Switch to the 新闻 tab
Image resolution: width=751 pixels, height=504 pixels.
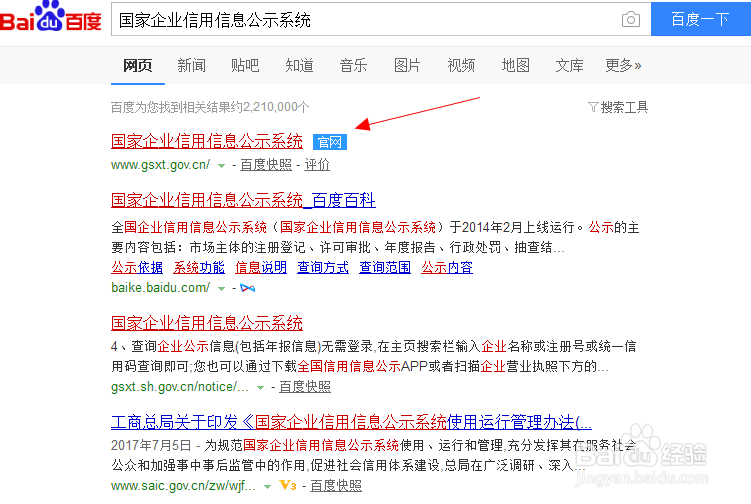click(192, 65)
